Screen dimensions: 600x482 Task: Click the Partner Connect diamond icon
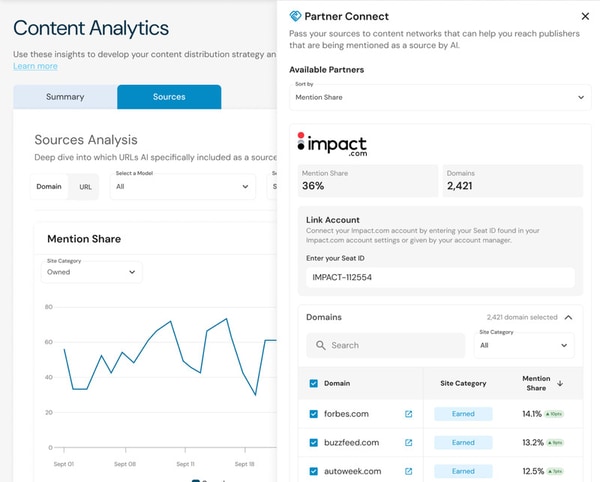click(x=295, y=16)
